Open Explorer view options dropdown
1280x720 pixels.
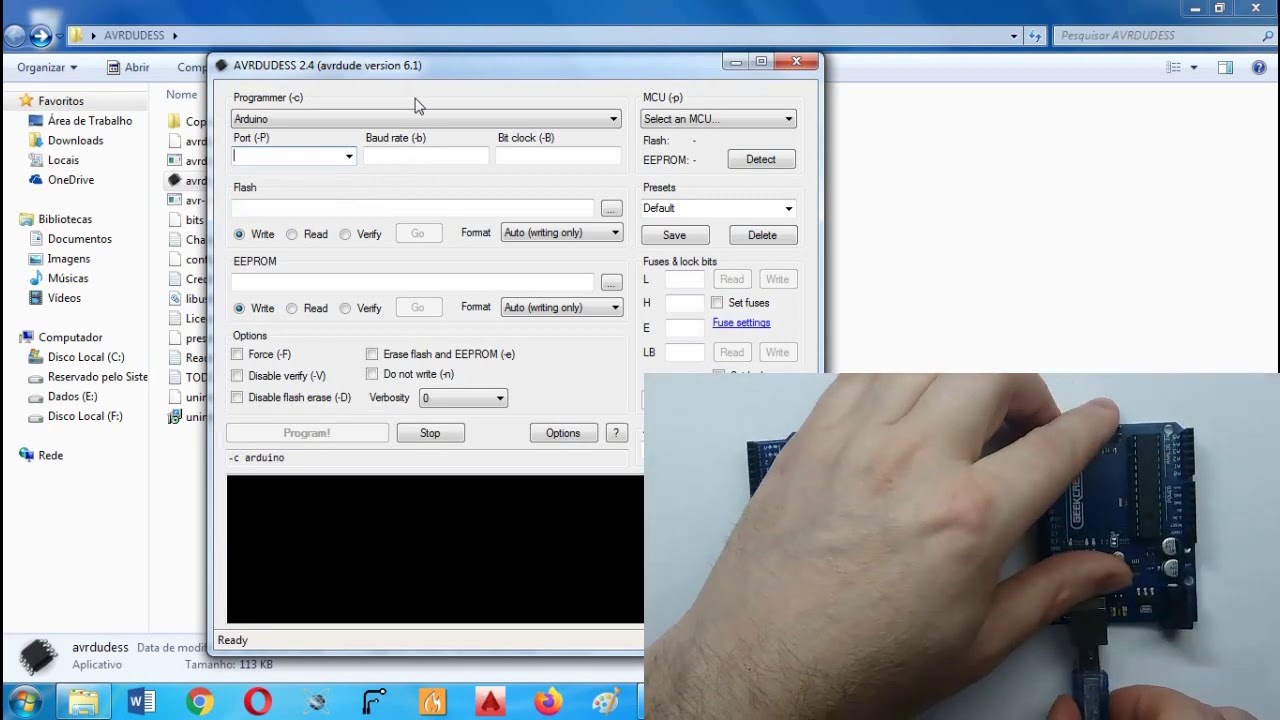click(x=1194, y=67)
